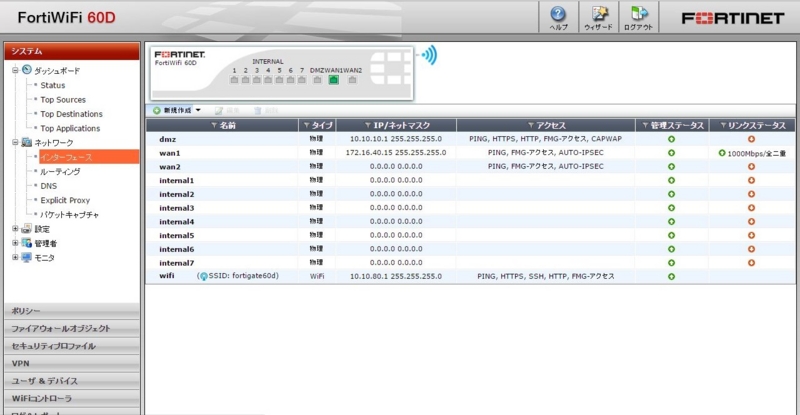Screen dimensions: 800x415
Task: Click the dashboard tree icon
Action: (27, 69)
